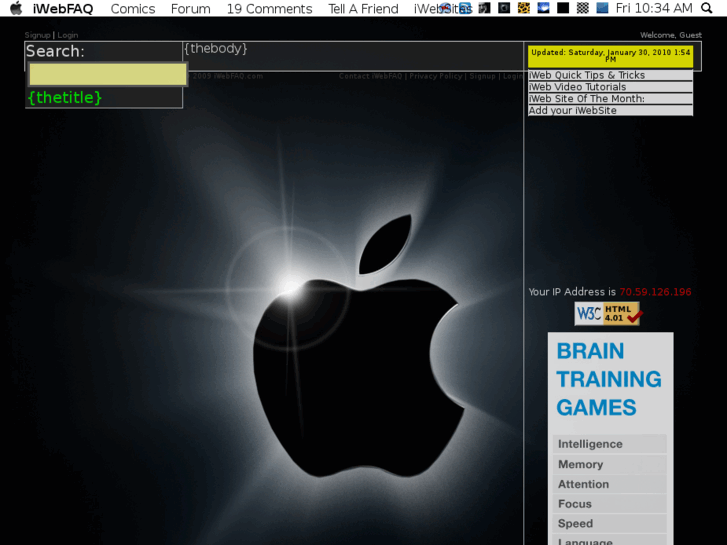Screen dimensions: 727x545
Task: Select Tell A Friend in the menu bar
Action: coord(363,9)
